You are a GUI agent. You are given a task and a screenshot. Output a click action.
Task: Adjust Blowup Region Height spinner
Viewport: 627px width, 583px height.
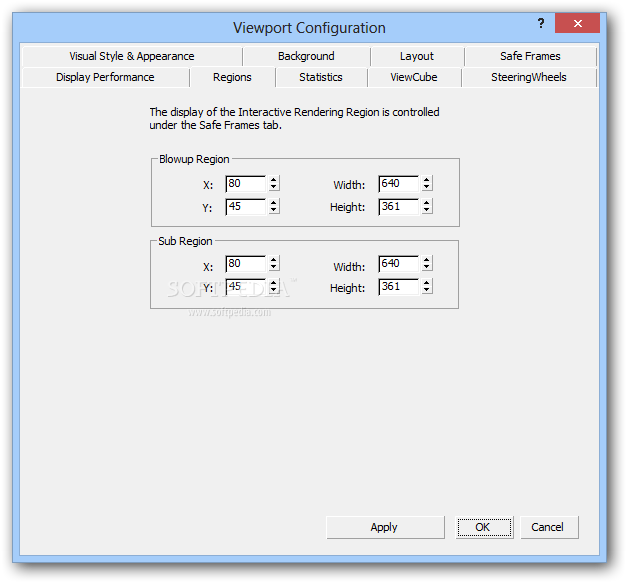pyautogui.click(x=427, y=206)
